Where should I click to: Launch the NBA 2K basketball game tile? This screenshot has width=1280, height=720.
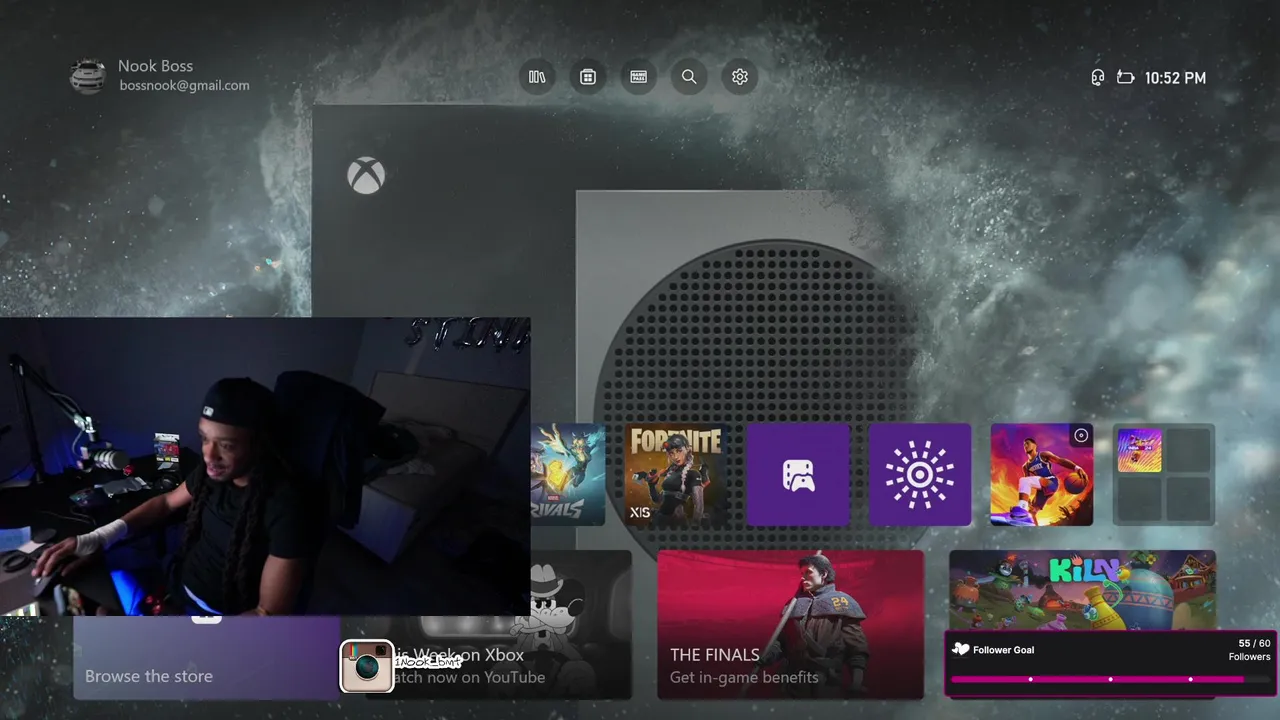(1042, 474)
